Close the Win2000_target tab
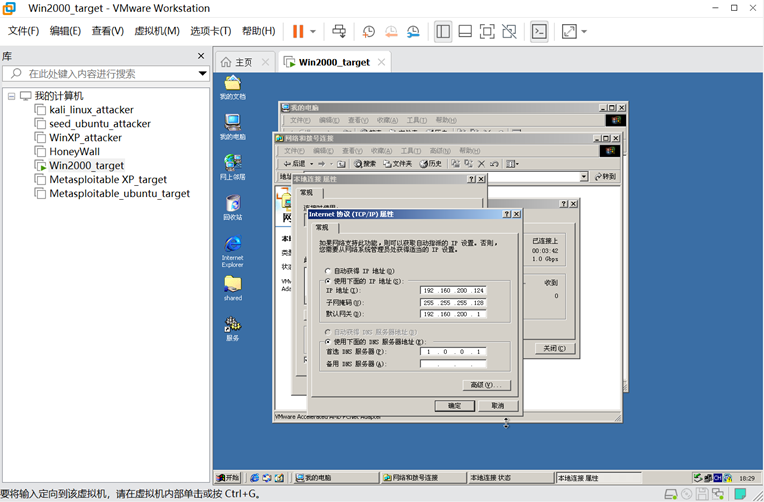Viewport: 764px width, 502px height. click(x=382, y=62)
